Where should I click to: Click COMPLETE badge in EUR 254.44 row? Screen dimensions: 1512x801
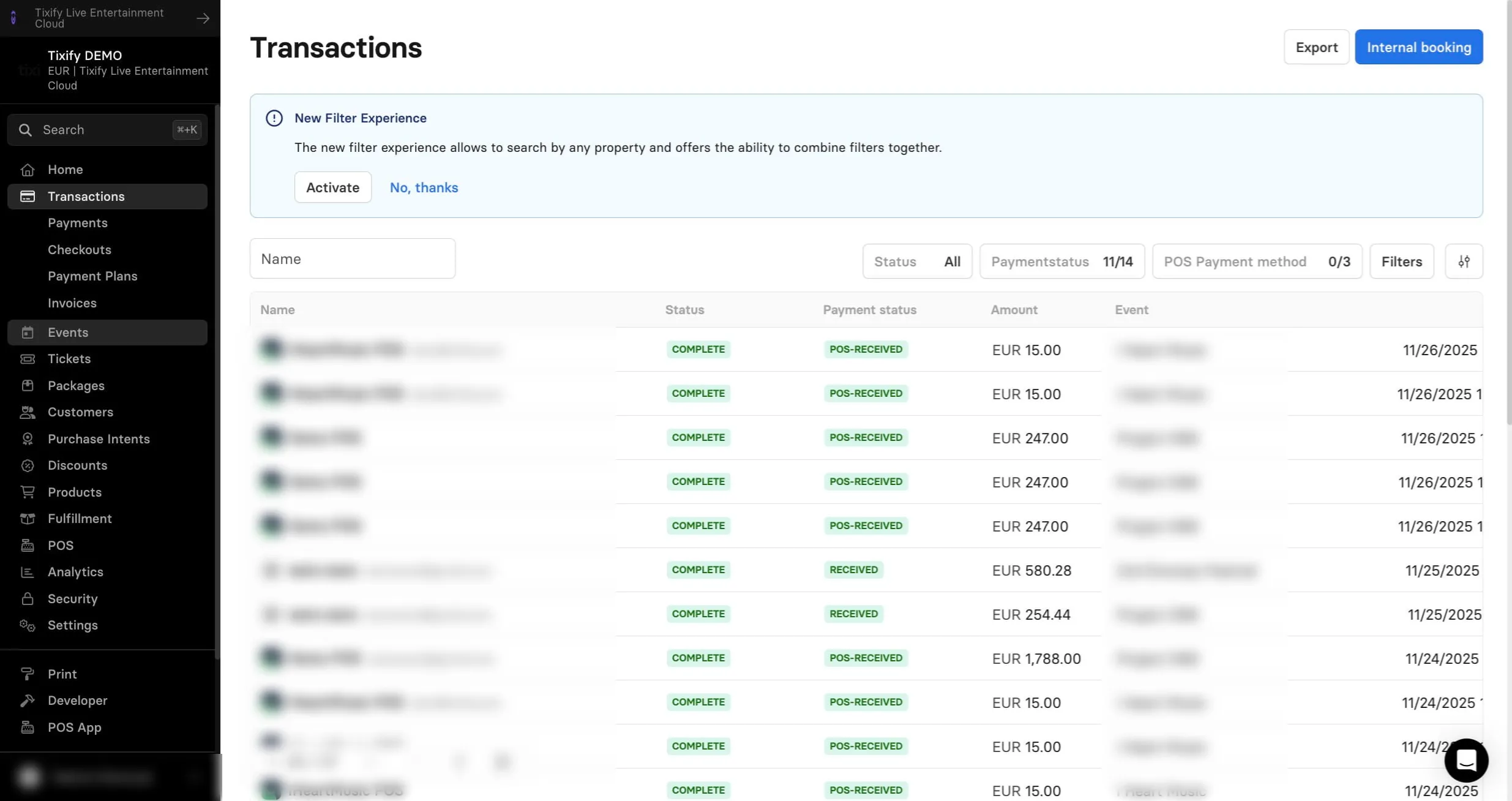point(698,614)
